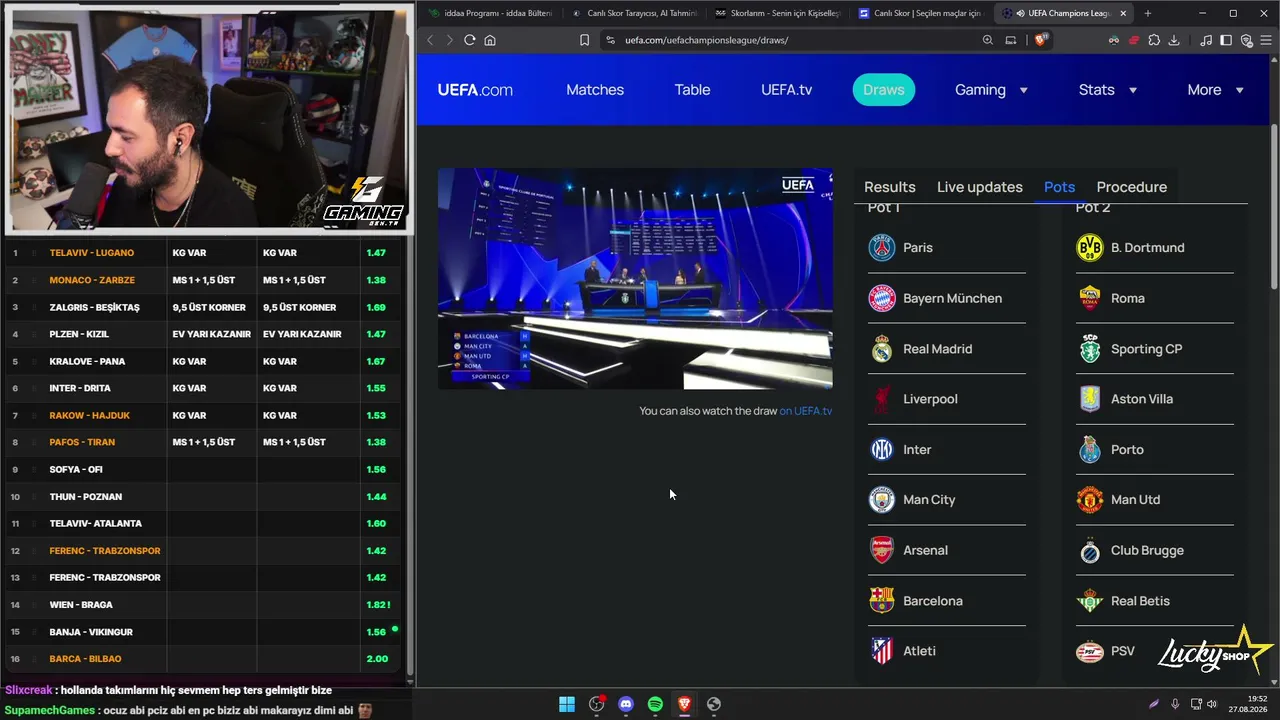The height and width of the screenshot is (720, 1280).
Task: Select the Pots tab
Action: (1059, 187)
